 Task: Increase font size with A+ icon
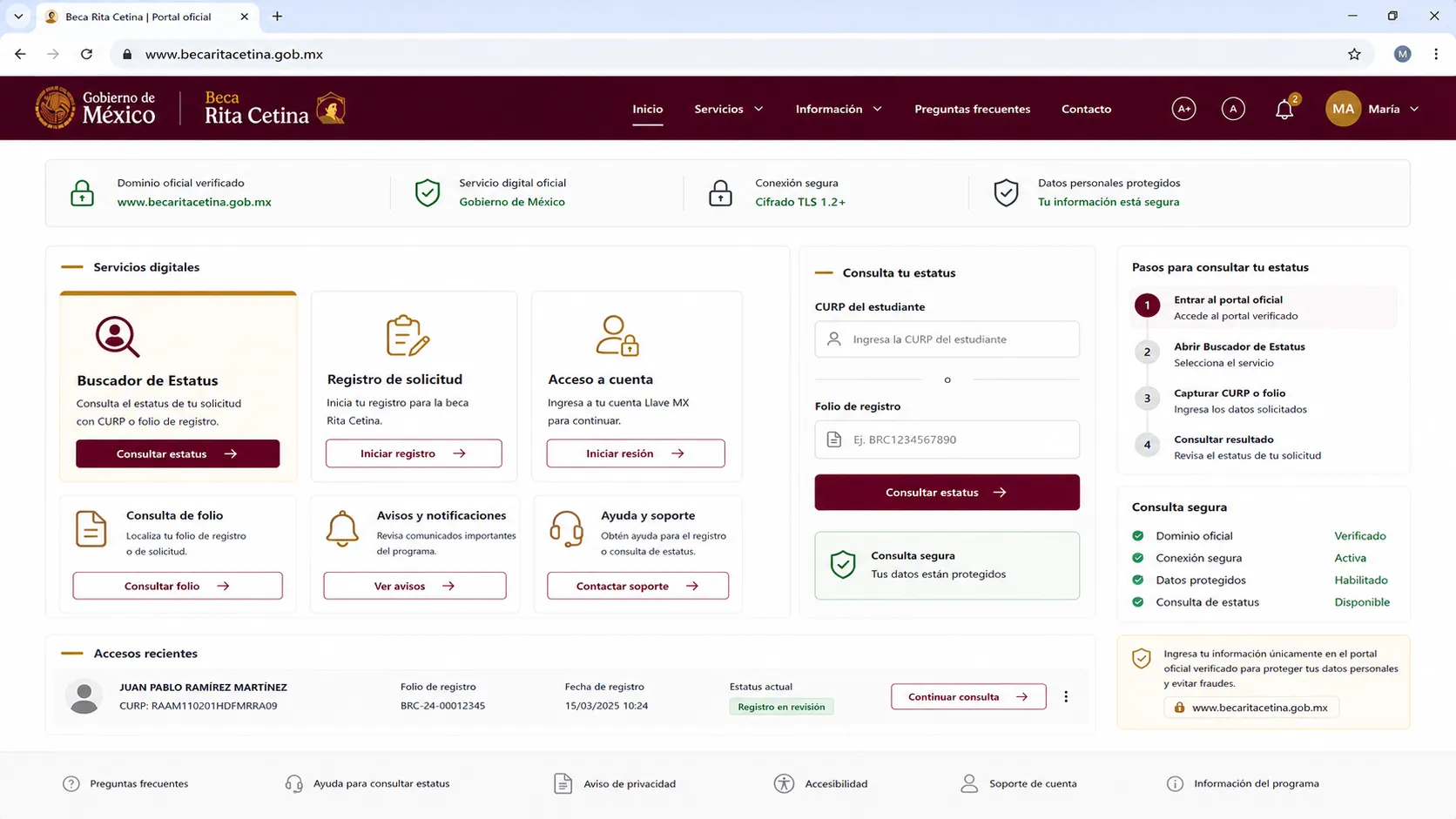[x=1183, y=109]
